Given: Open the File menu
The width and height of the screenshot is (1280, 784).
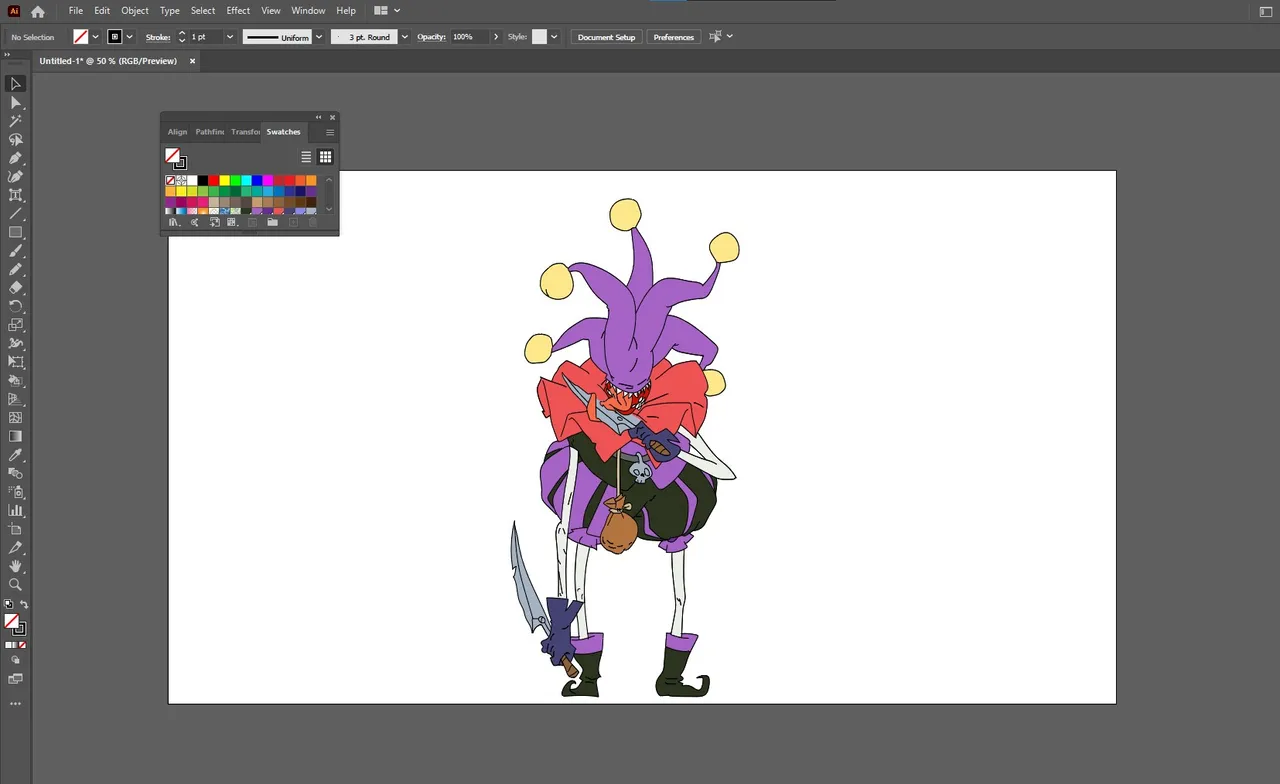Looking at the screenshot, I should click(x=75, y=11).
